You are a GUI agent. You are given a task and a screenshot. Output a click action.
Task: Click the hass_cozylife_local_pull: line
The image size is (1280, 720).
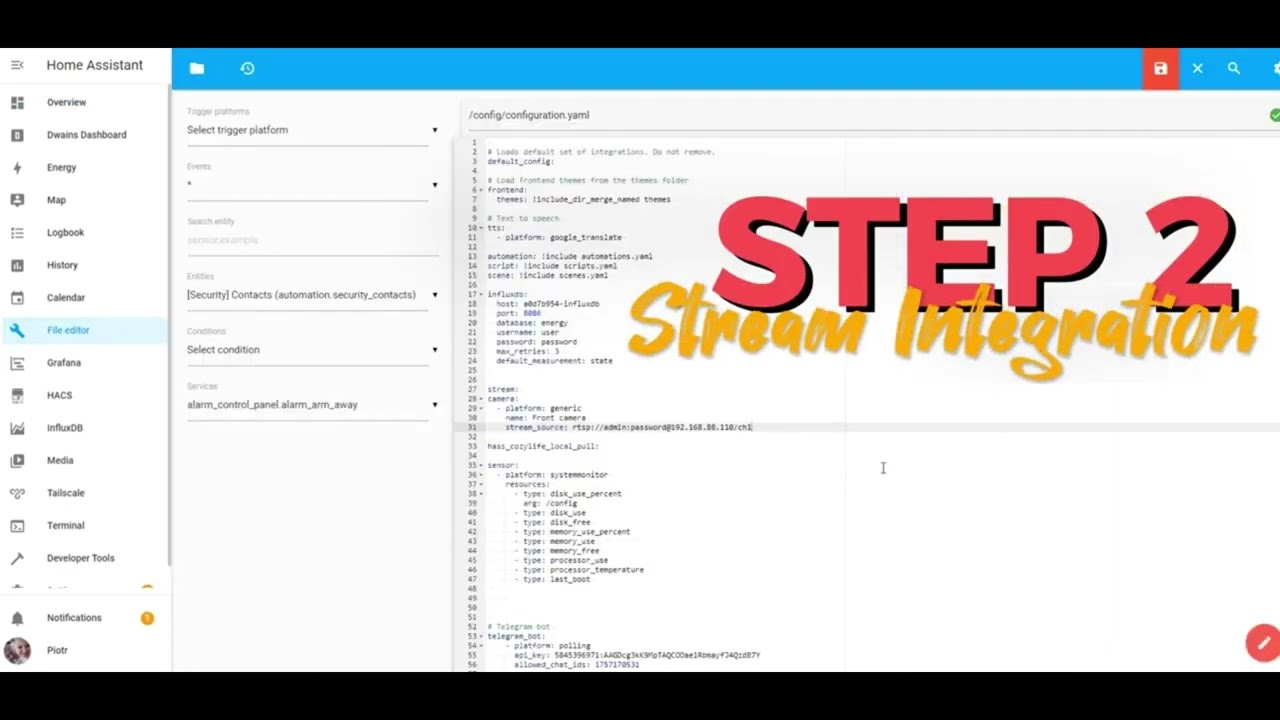coord(543,446)
